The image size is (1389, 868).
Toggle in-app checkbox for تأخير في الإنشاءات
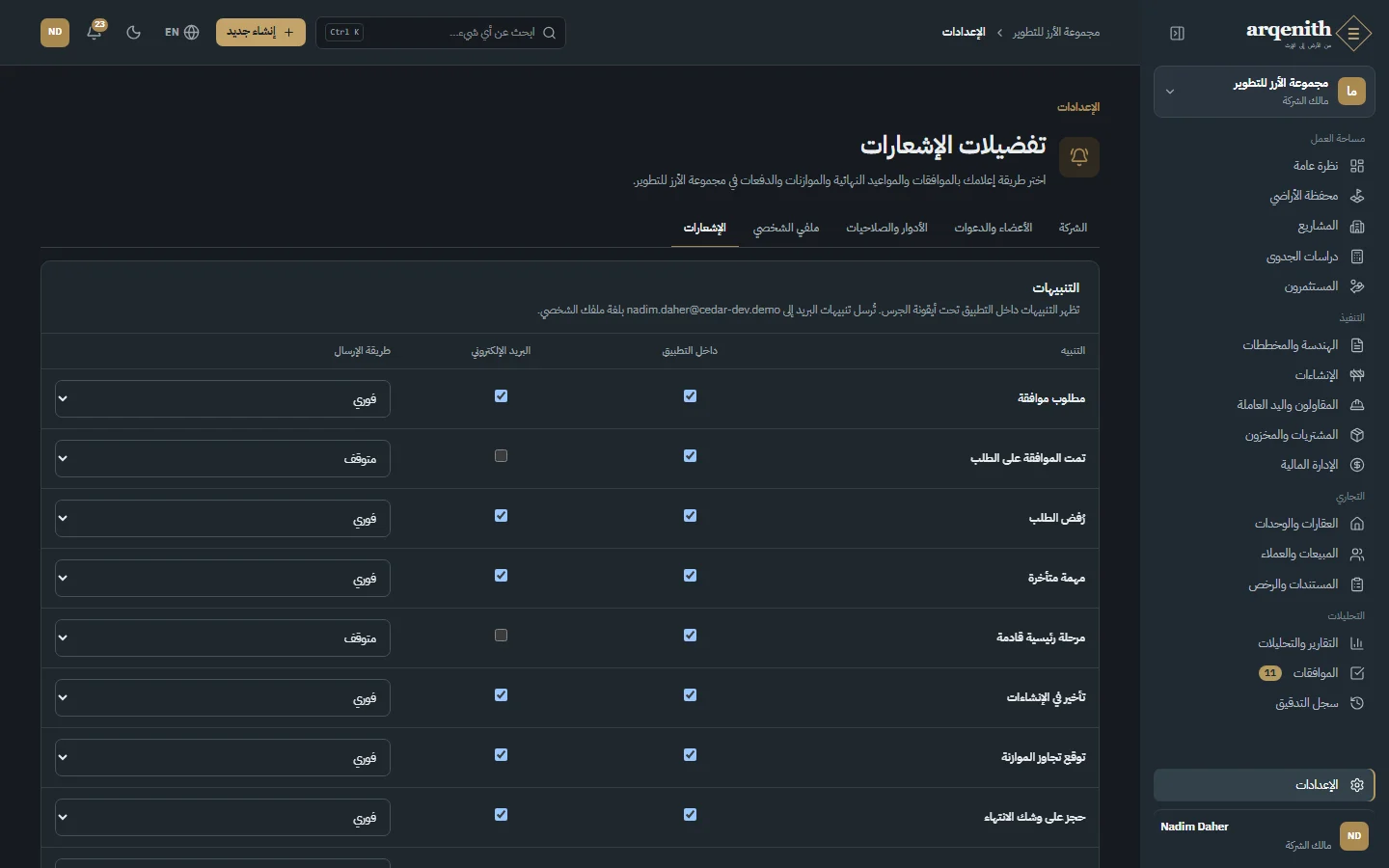690,695
